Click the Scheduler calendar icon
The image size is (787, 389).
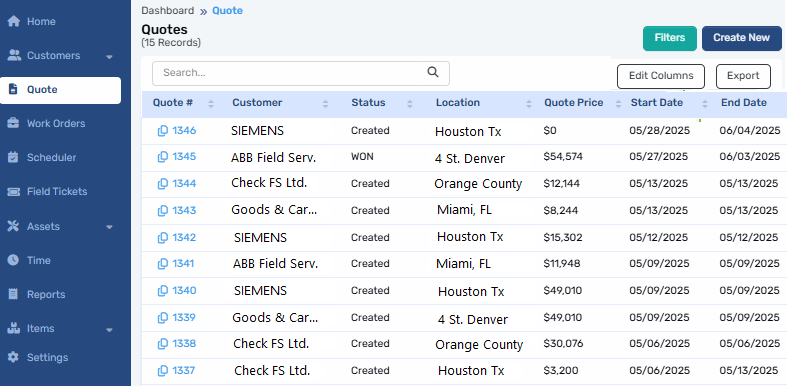[14, 157]
